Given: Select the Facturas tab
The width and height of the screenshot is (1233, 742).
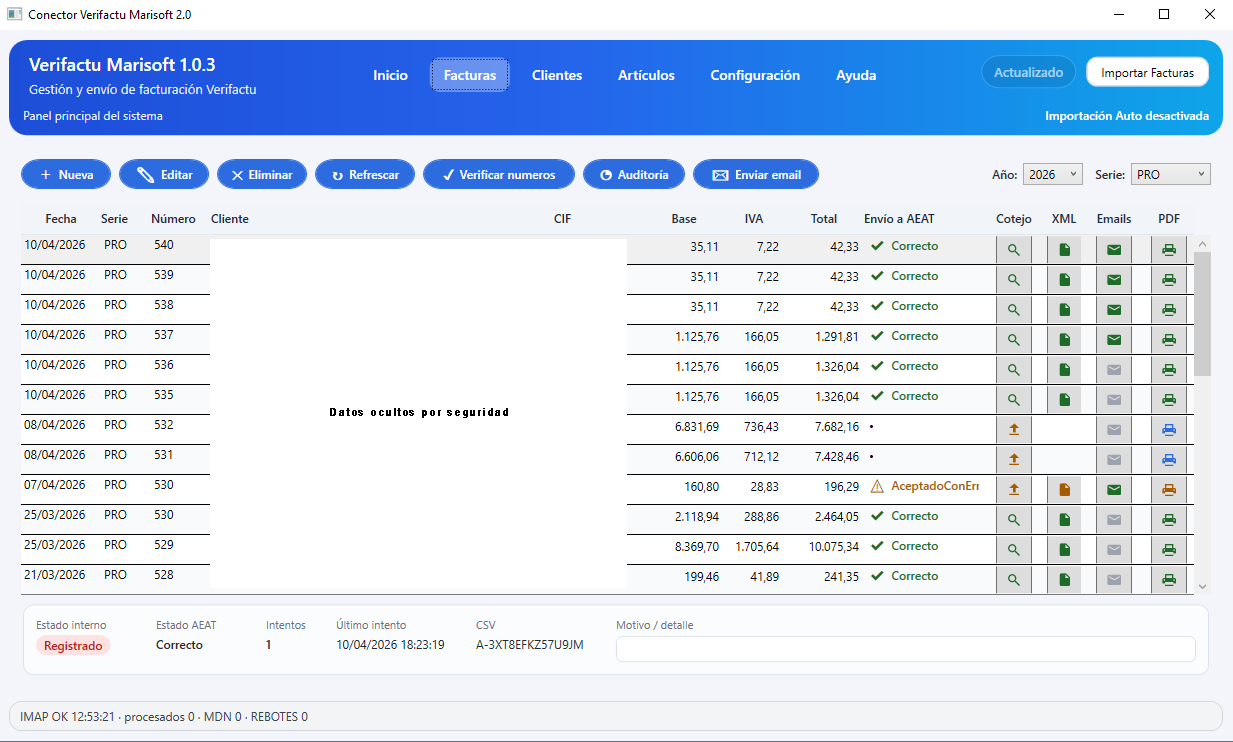Looking at the screenshot, I should coord(470,75).
